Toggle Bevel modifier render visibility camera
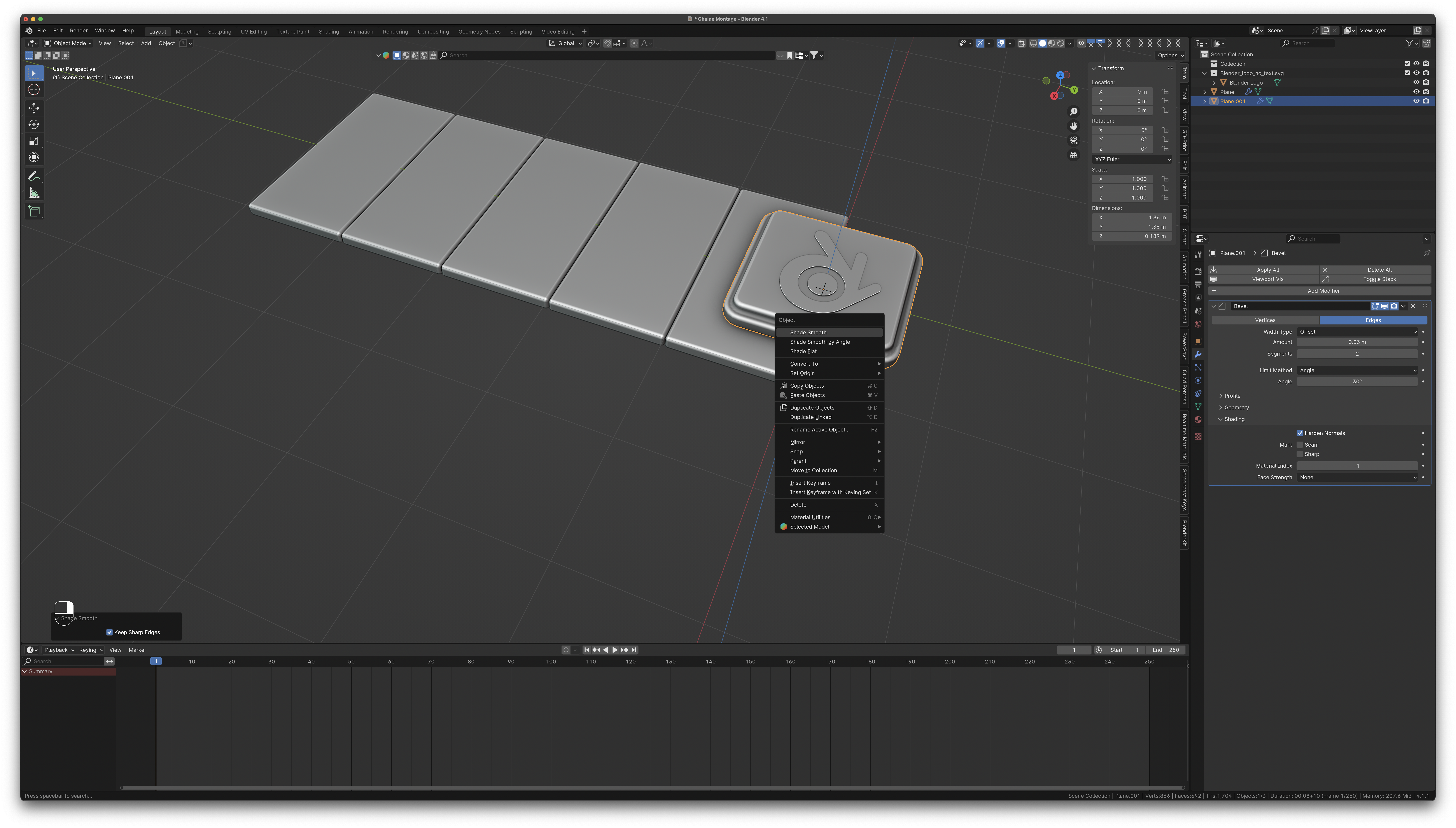 [x=1394, y=306]
